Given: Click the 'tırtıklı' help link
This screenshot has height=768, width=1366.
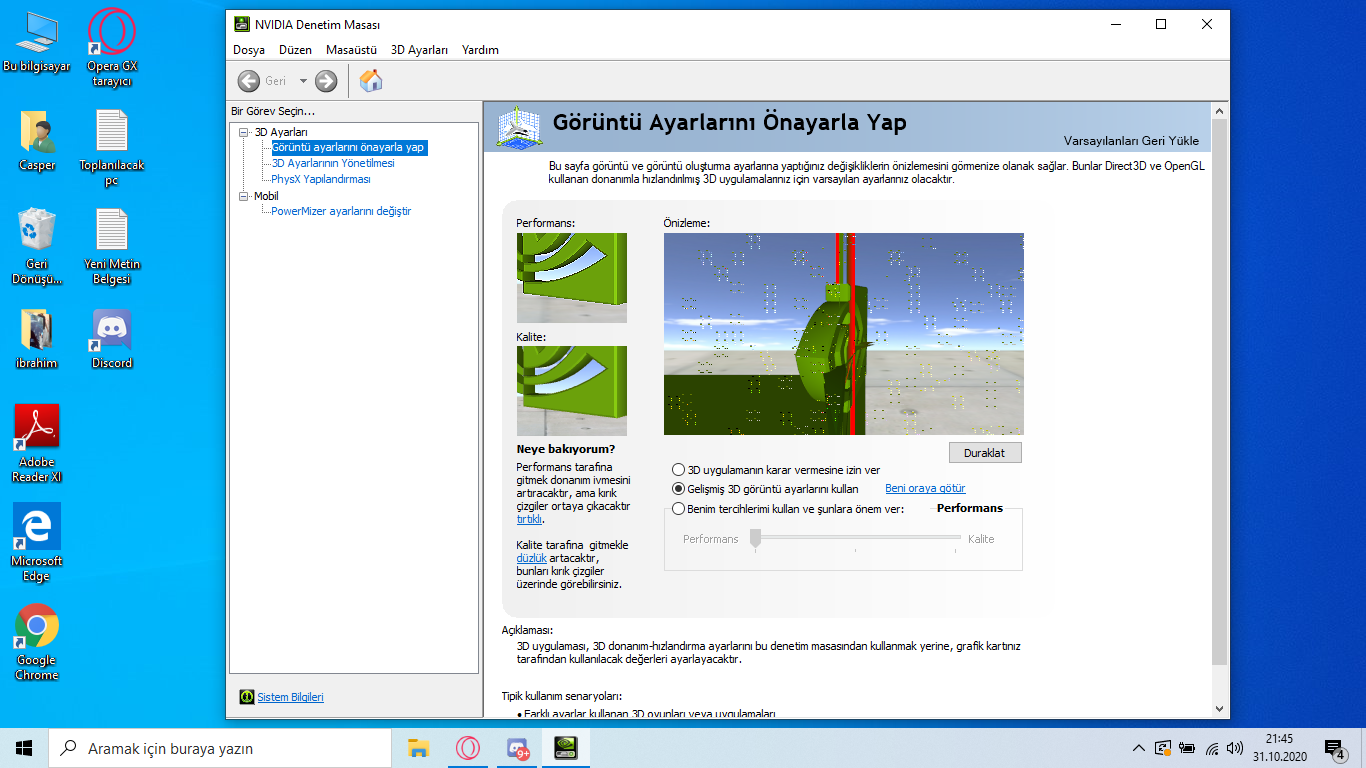Looking at the screenshot, I should 529,520.
